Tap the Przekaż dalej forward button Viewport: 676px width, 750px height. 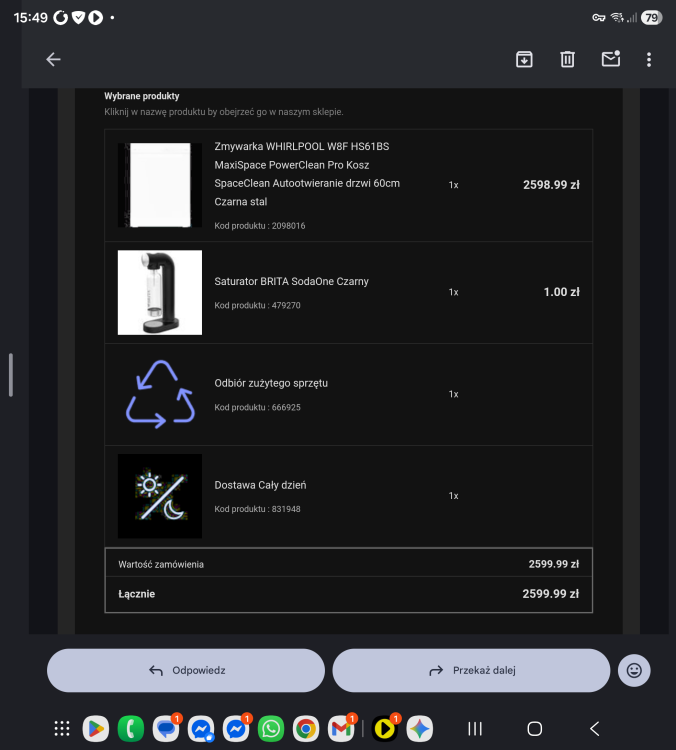(471, 670)
